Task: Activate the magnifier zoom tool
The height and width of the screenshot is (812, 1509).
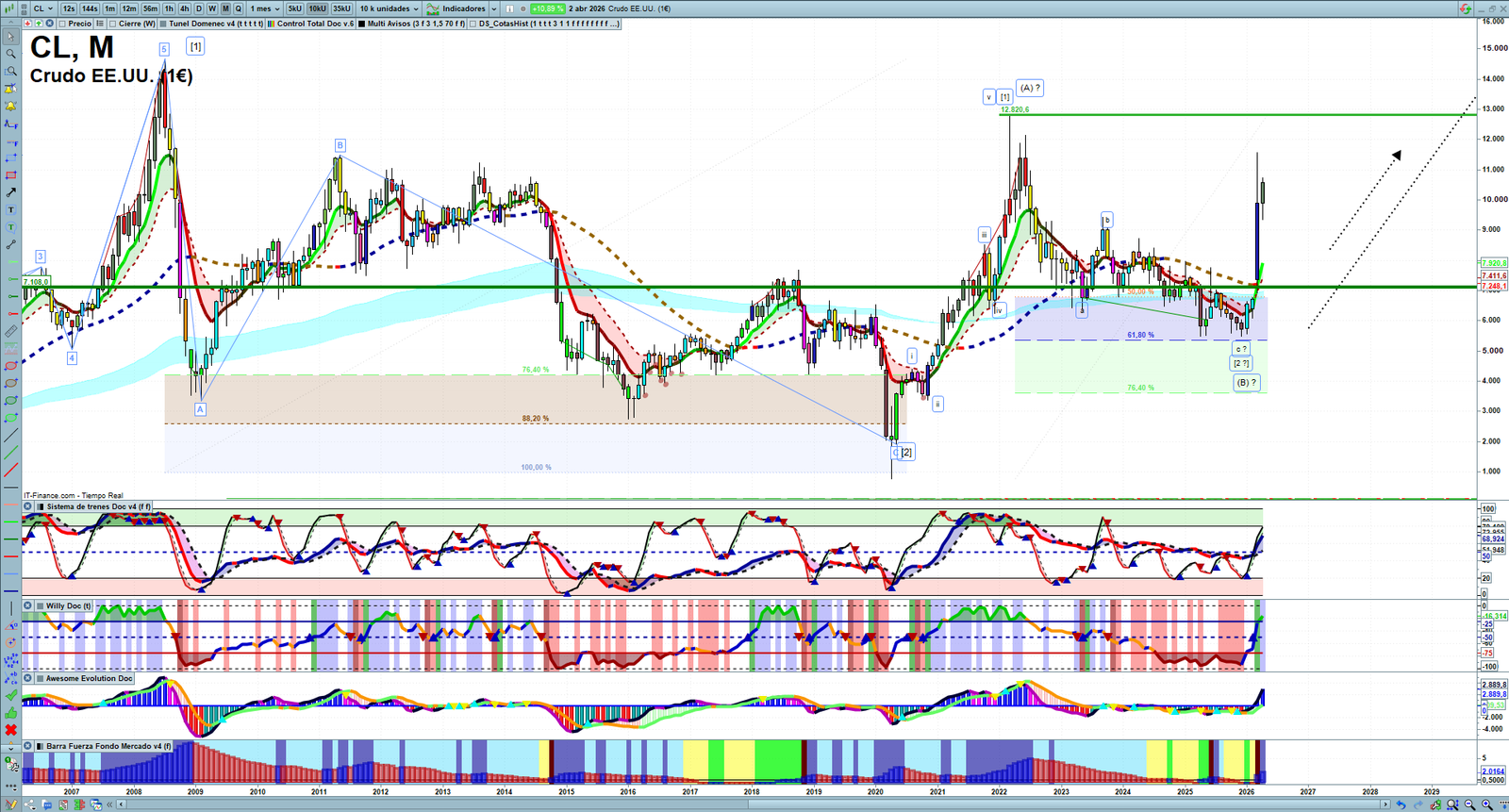Action: click(10, 54)
